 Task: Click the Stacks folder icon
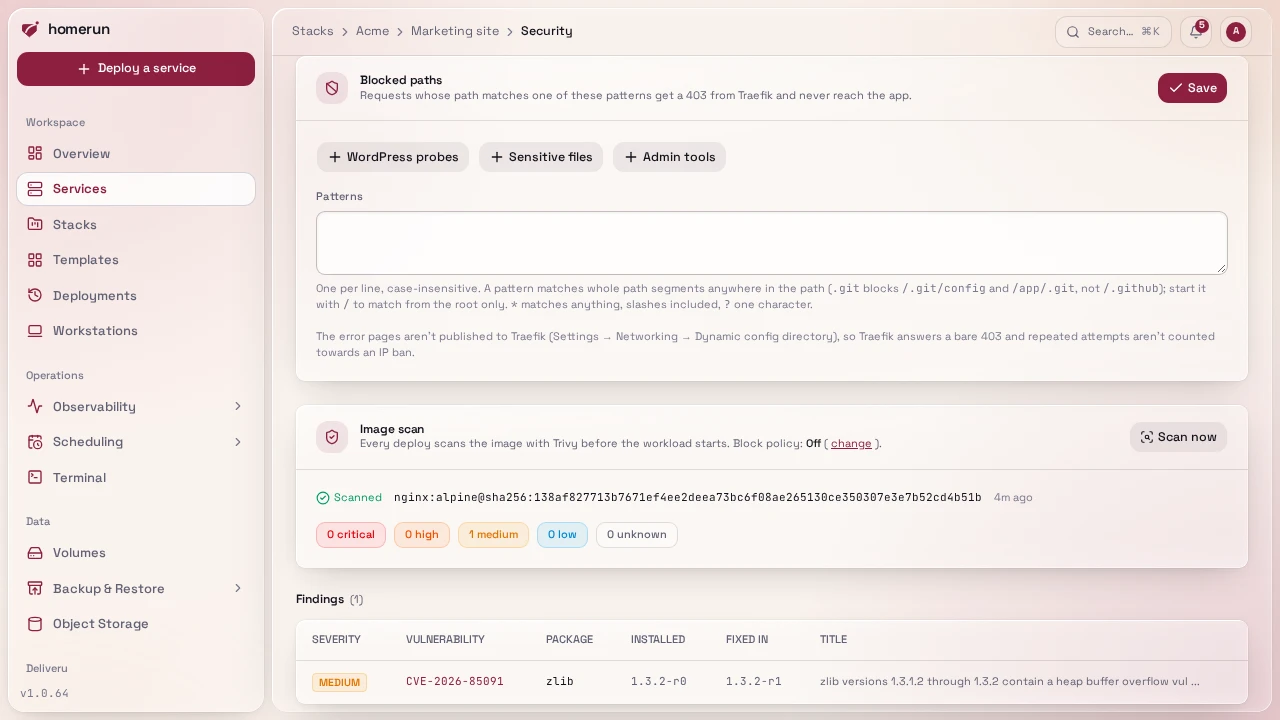tap(35, 225)
